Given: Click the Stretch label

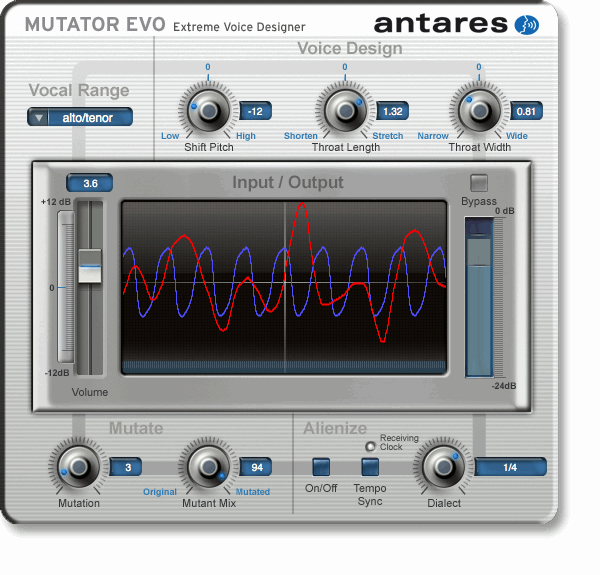Looking at the screenshot, I should [388, 136].
